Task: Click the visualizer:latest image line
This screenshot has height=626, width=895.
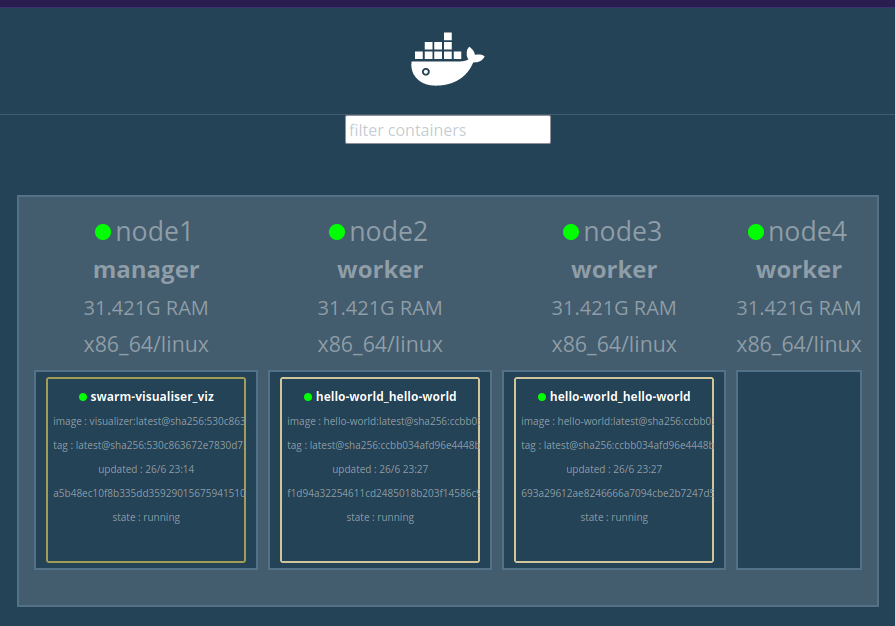Action: coord(149,421)
